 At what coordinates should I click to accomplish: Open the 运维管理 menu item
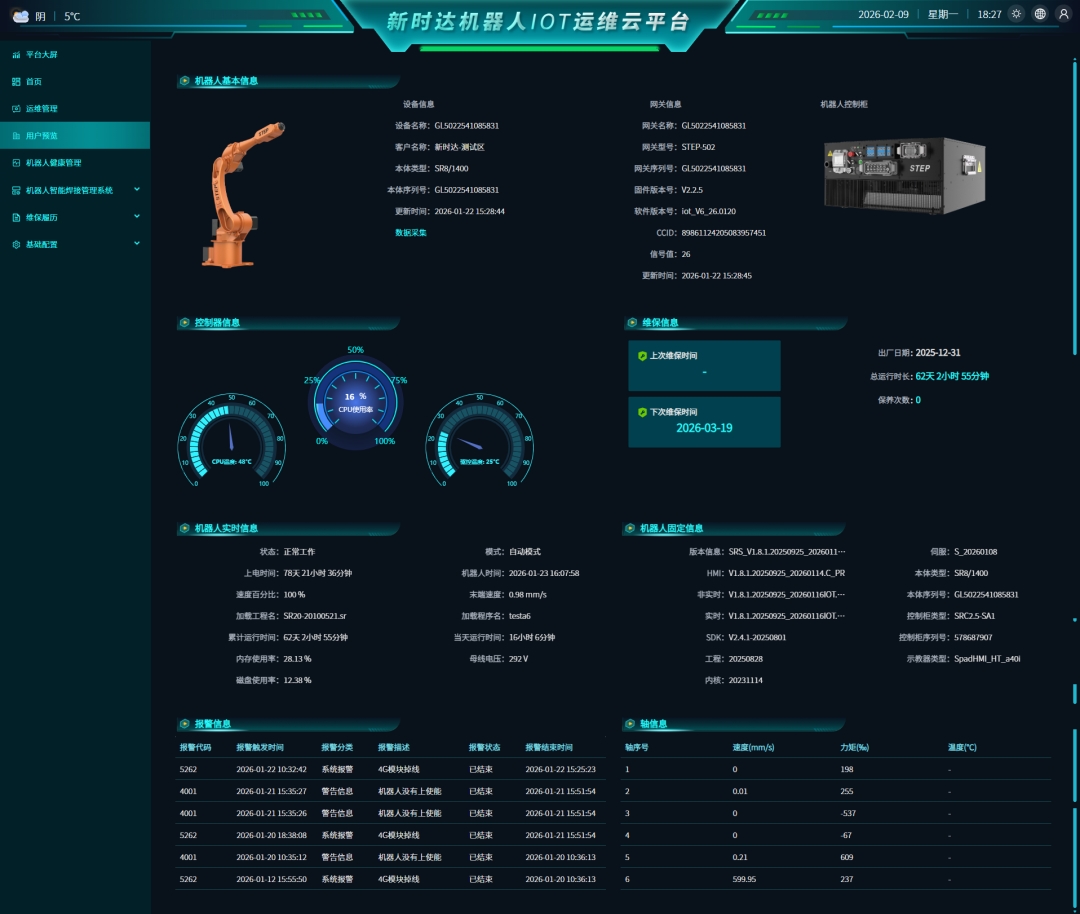pos(75,109)
